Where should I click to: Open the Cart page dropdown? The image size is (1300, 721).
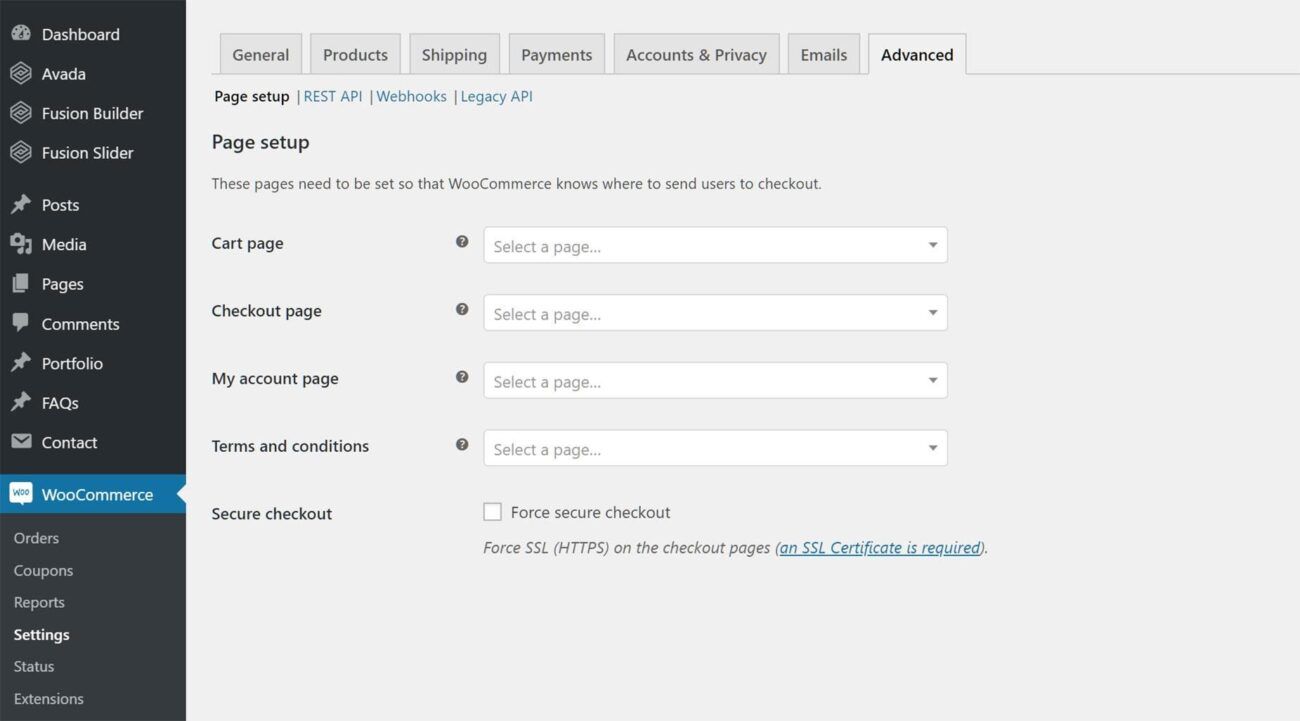[x=715, y=245]
